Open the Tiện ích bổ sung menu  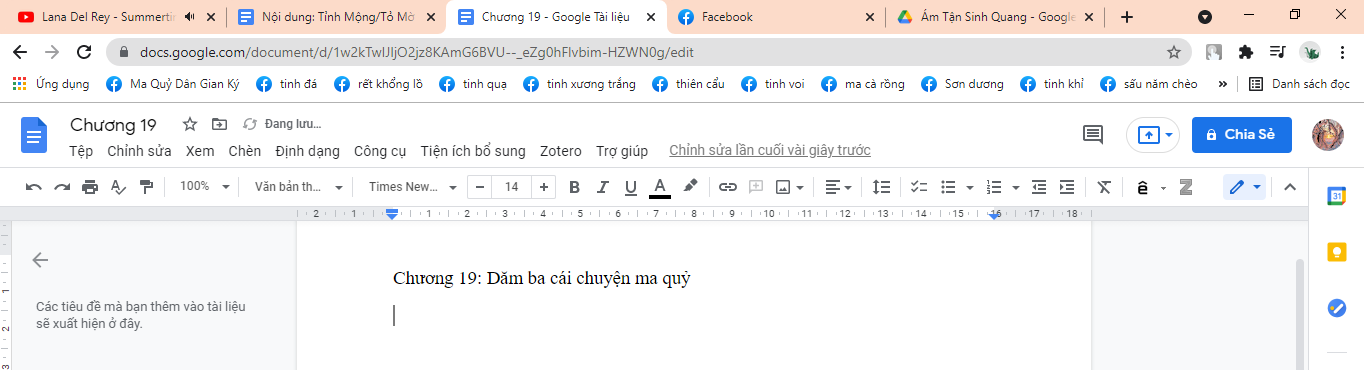click(473, 151)
